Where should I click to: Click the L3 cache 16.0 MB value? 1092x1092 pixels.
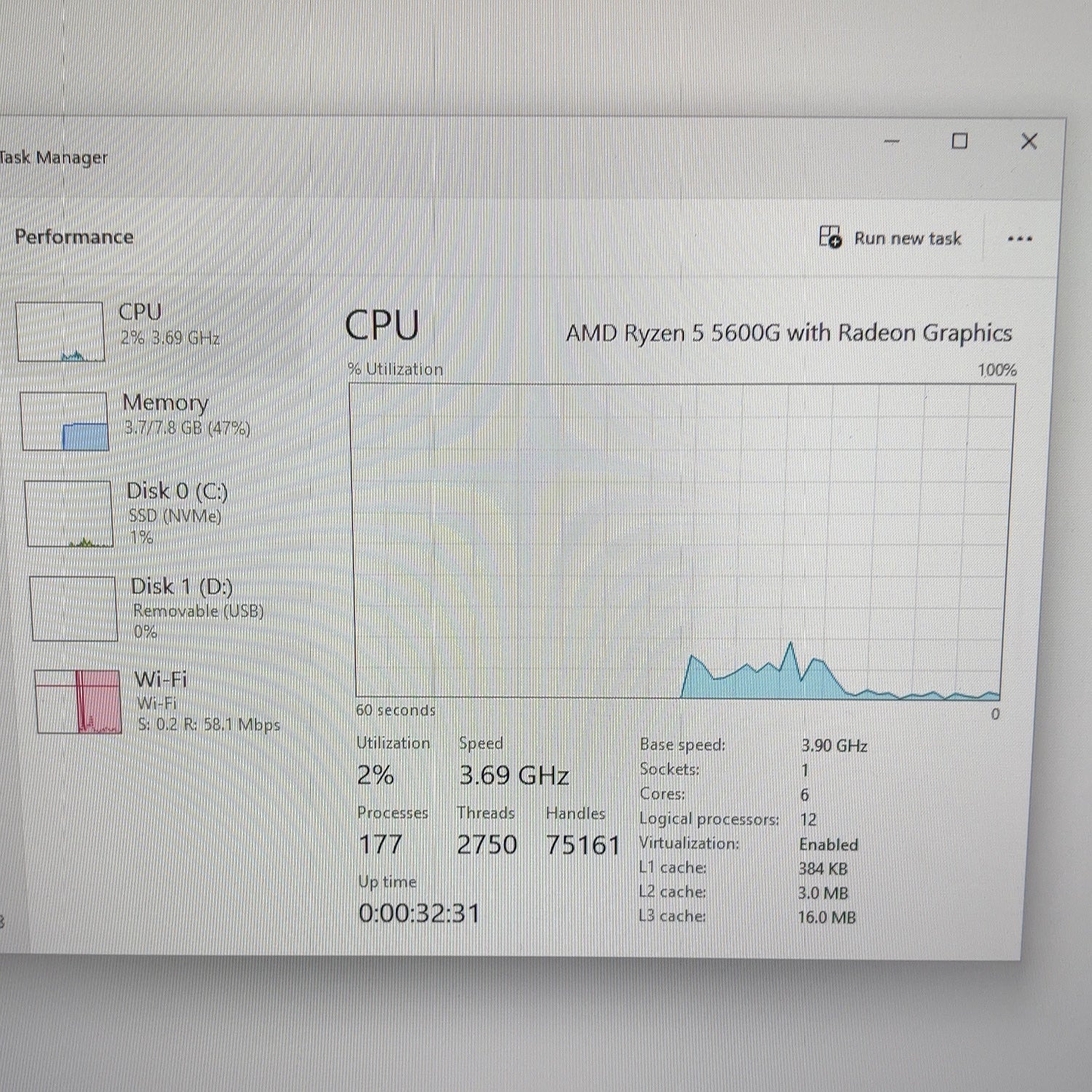(826, 917)
